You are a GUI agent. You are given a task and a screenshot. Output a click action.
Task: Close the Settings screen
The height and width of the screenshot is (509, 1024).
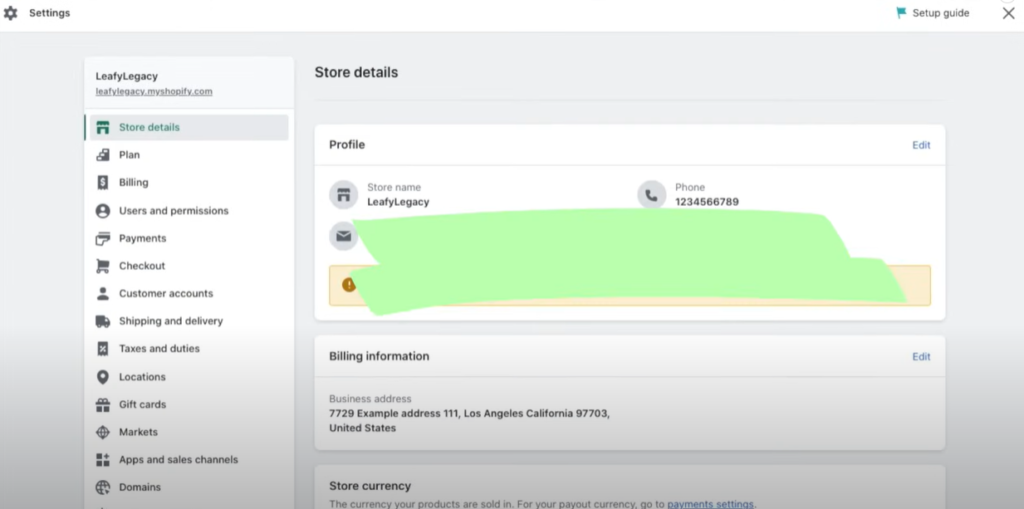coord(1008,13)
